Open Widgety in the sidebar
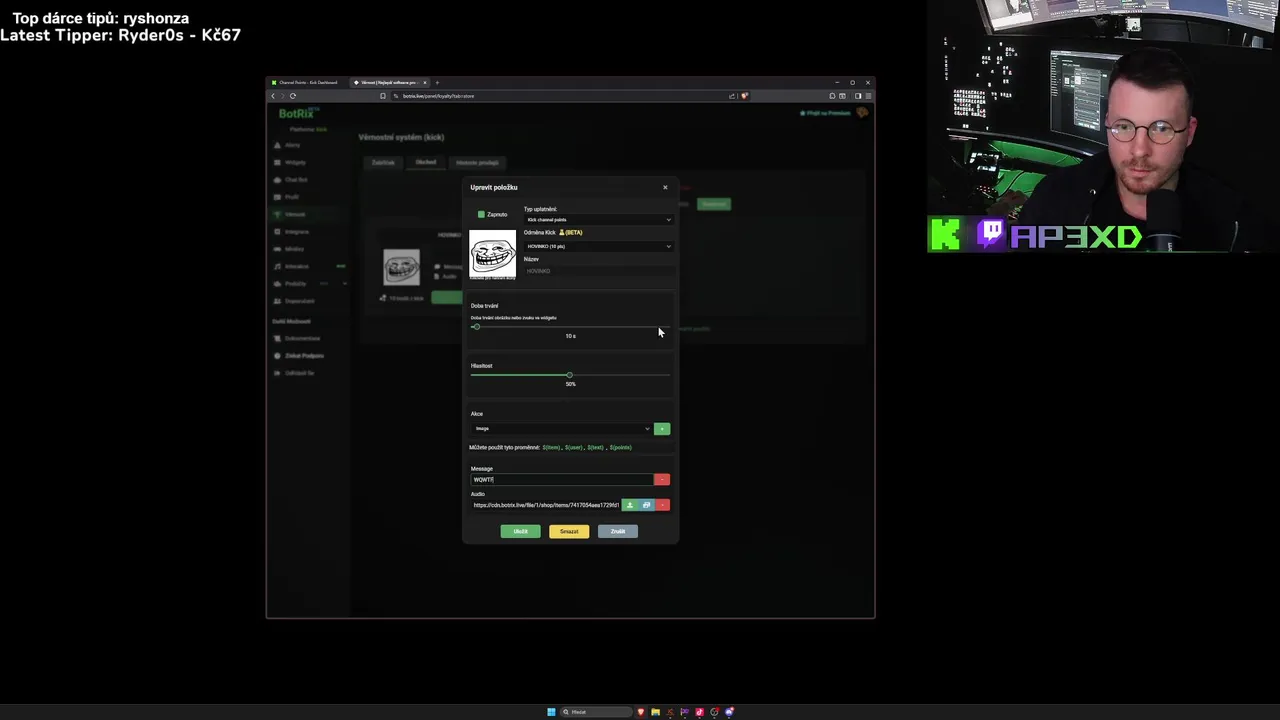This screenshot has width=1280, height=720. click(295, 162)
